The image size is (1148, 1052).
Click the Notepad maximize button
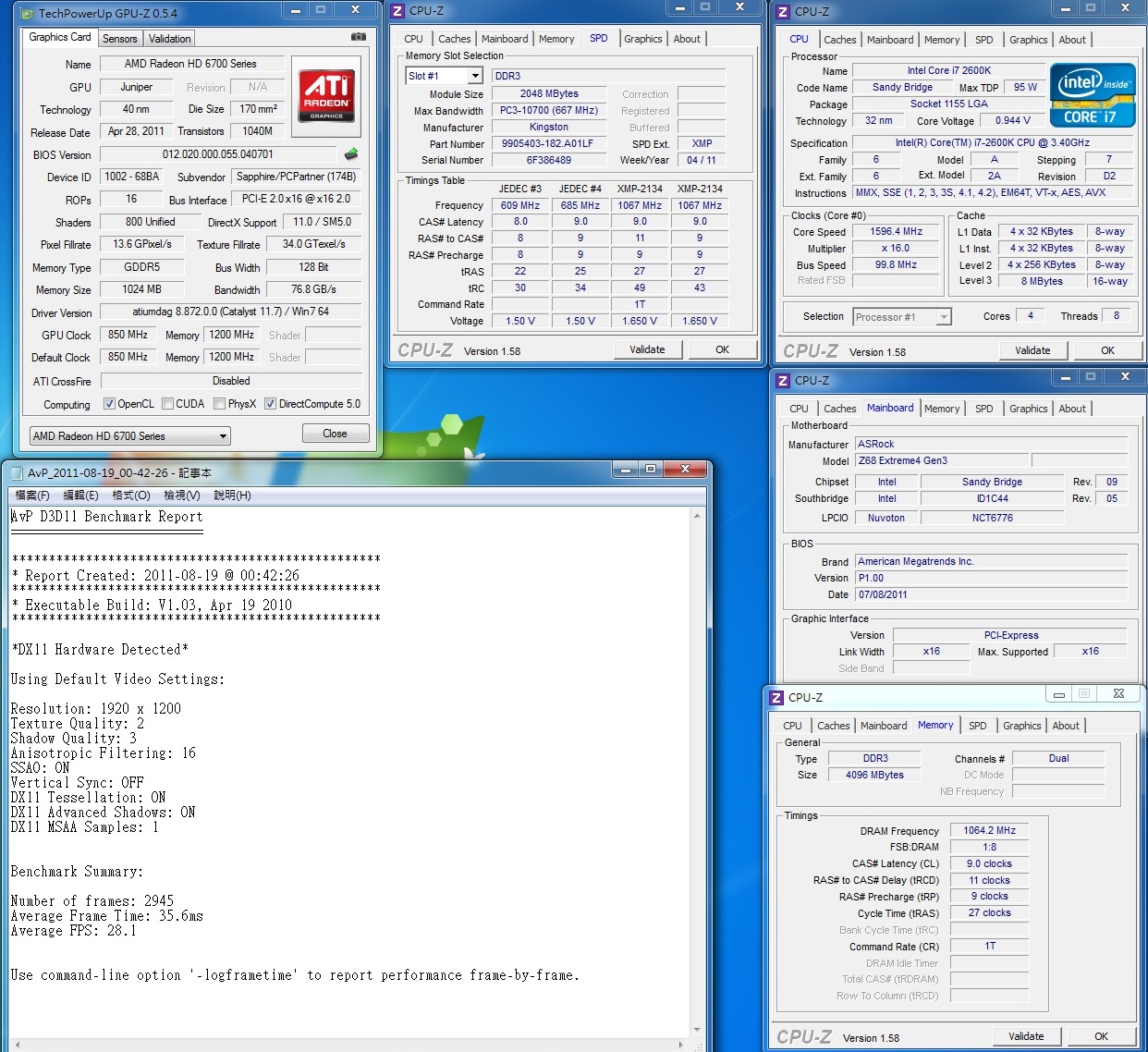[651, 470]
